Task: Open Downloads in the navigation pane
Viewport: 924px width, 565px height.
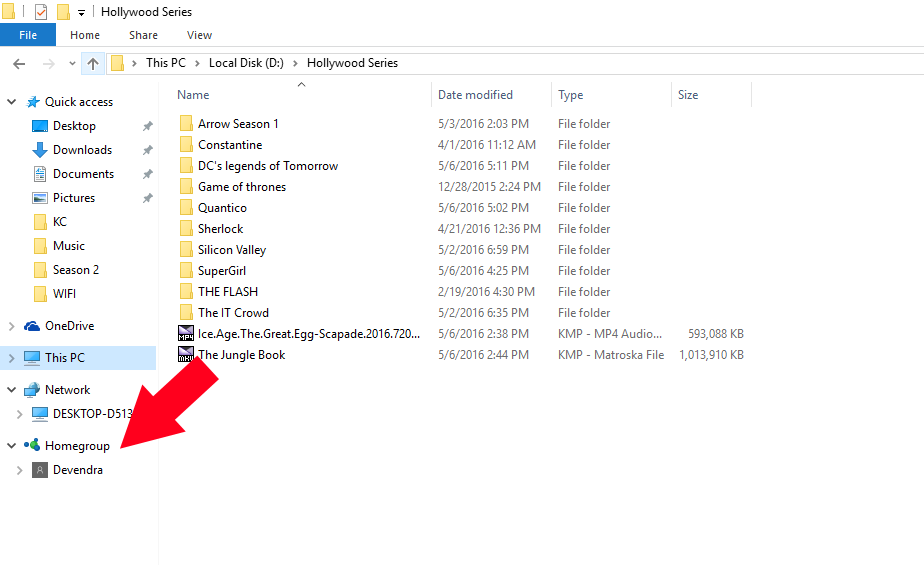Action: coord(82,150)
